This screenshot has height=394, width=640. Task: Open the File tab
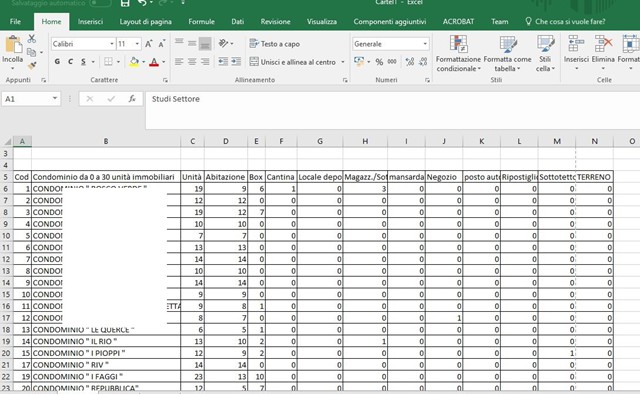[x=15, y=22]
